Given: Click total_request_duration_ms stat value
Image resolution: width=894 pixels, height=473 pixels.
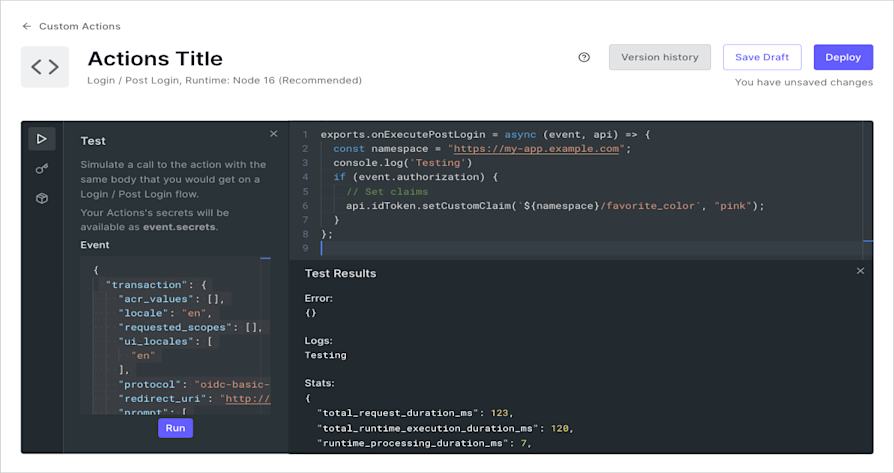Looking at the screenshot, I should pos(499,413).
